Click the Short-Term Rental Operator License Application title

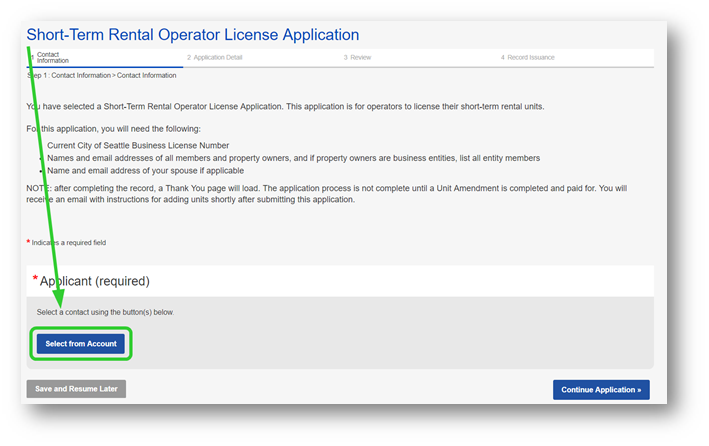pos(193,35)
